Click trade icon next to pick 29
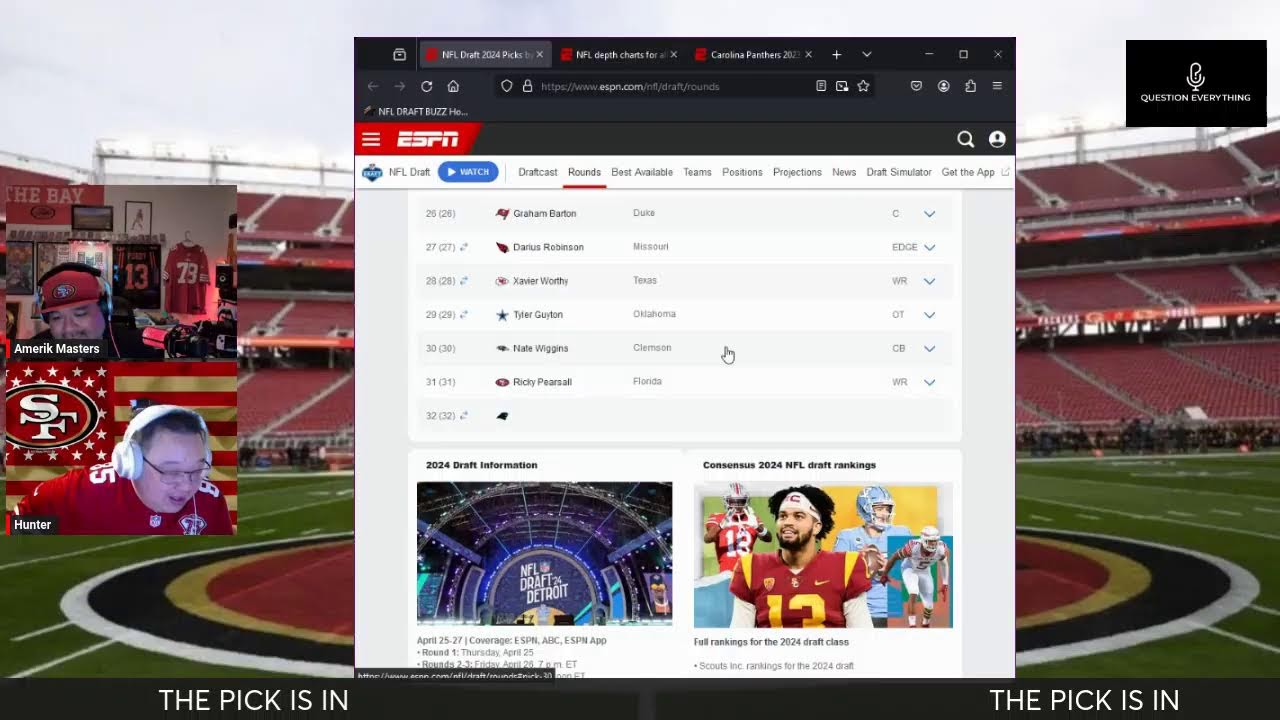This screenshot has height=720, width=1280. 463,315
